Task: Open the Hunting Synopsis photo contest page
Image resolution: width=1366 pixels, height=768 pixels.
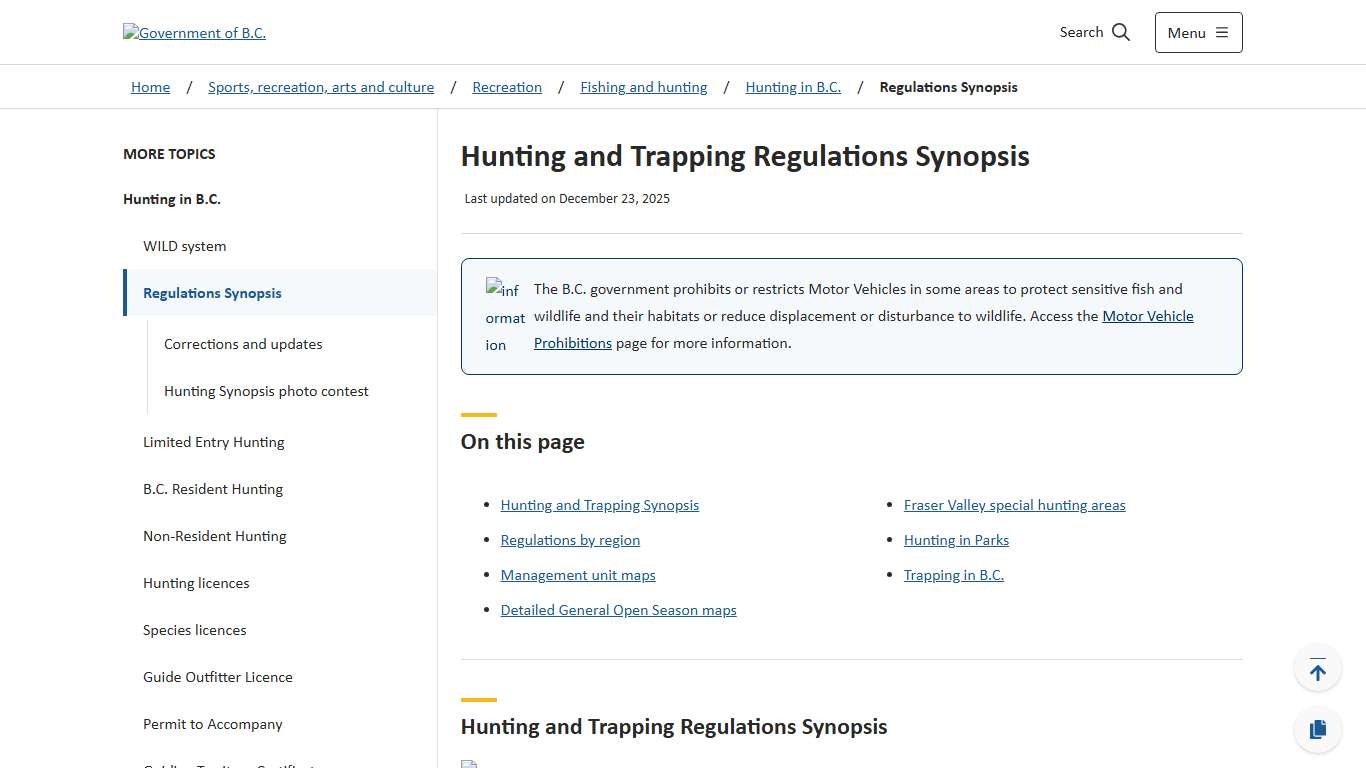Action: click(x=266, y=391)
